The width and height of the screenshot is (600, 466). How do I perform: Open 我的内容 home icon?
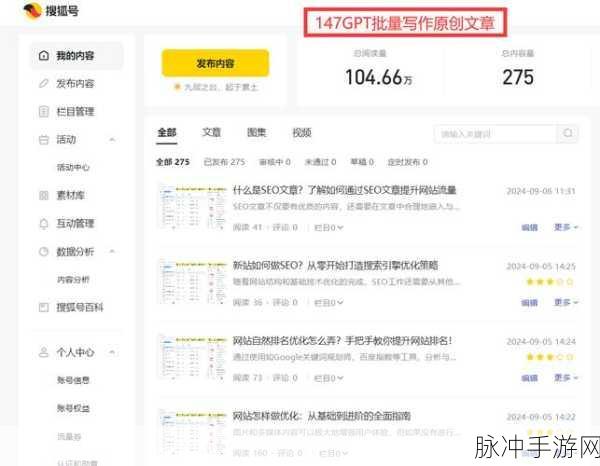tap(44, 55)
